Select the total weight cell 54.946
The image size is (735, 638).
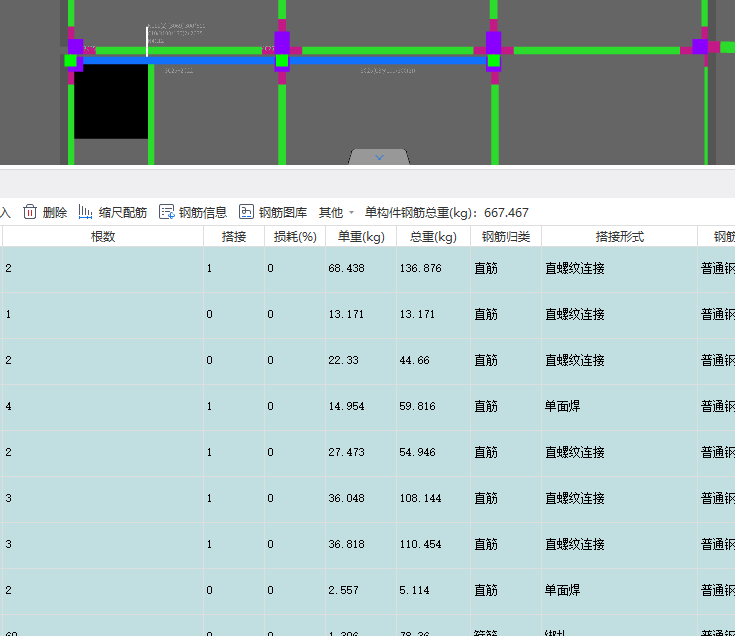click(433, 452)
